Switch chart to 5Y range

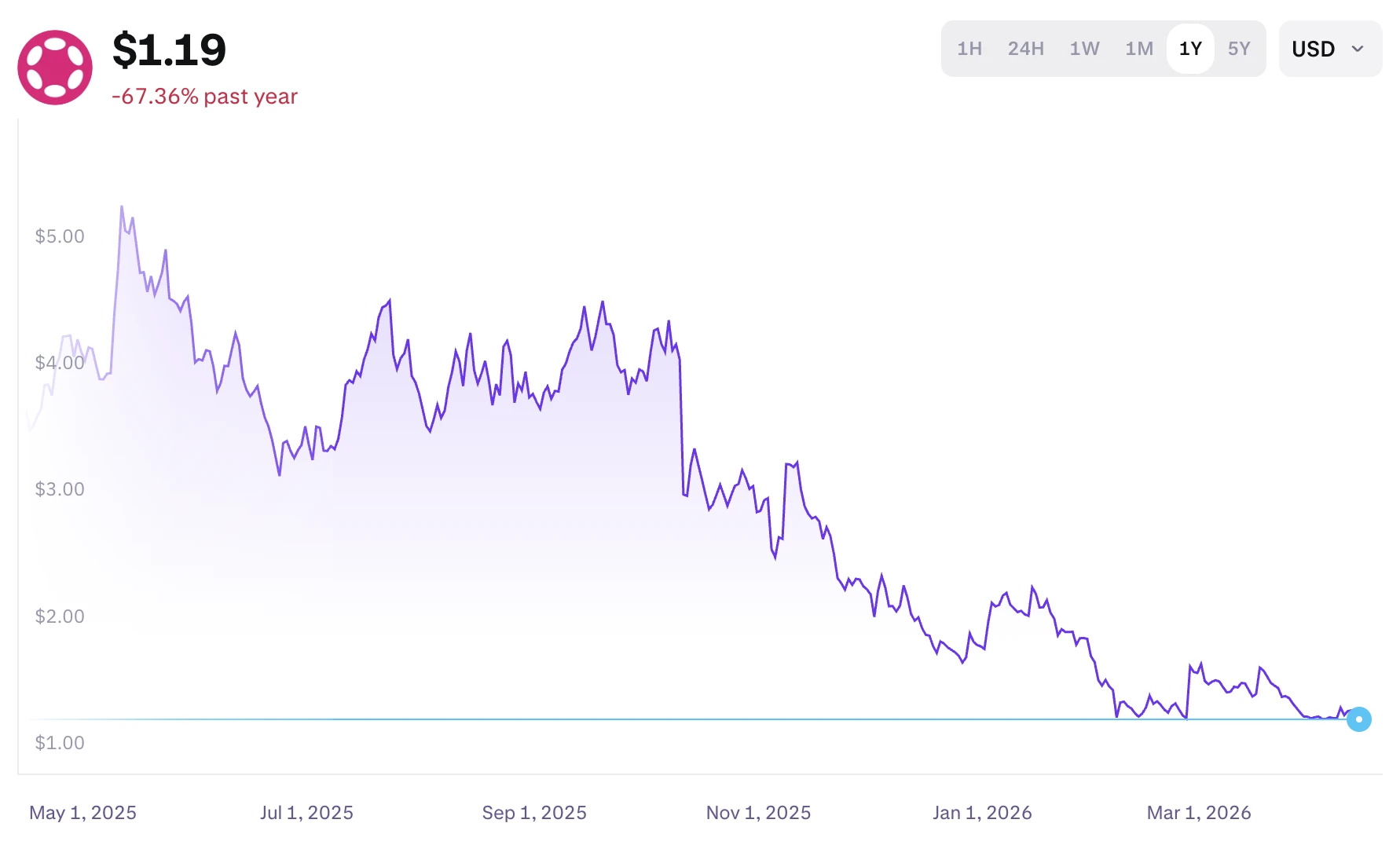[x=1238, y=49]
